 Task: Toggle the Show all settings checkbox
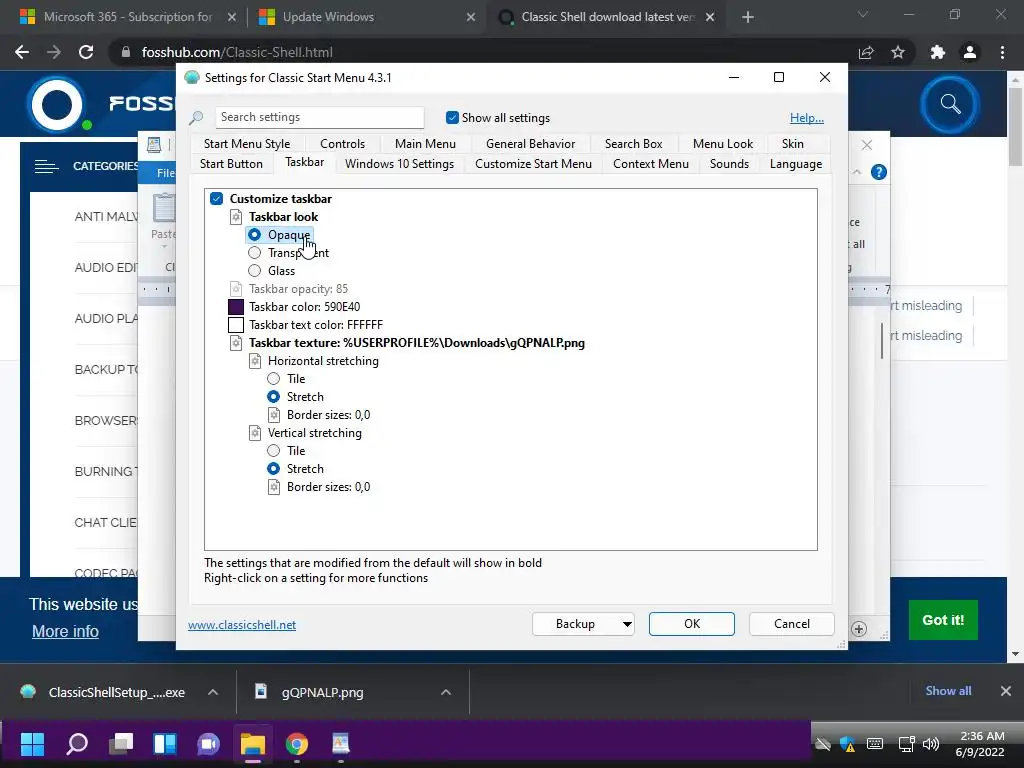click(452, 118)
